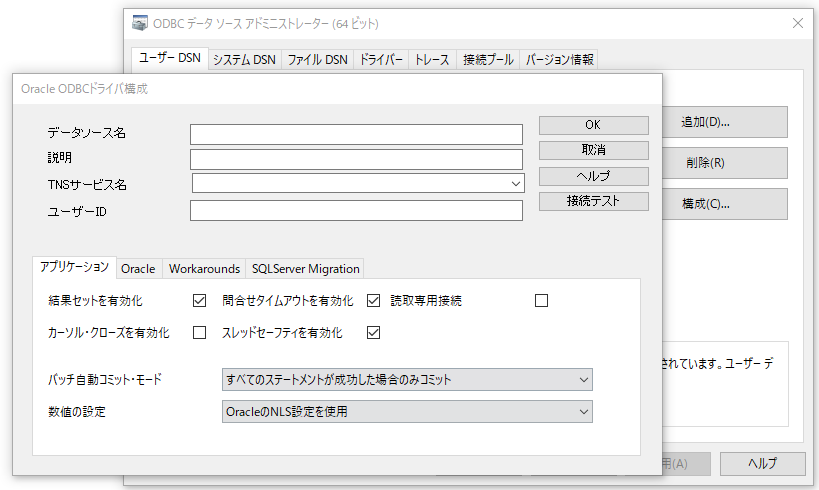Open the Workarounds tab
The width and height of the screenshot is (819, 490).
click(x=204, y=269)
